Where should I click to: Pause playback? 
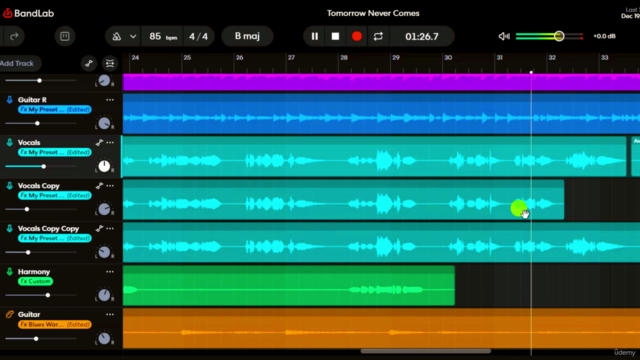(x=315, y=36)
